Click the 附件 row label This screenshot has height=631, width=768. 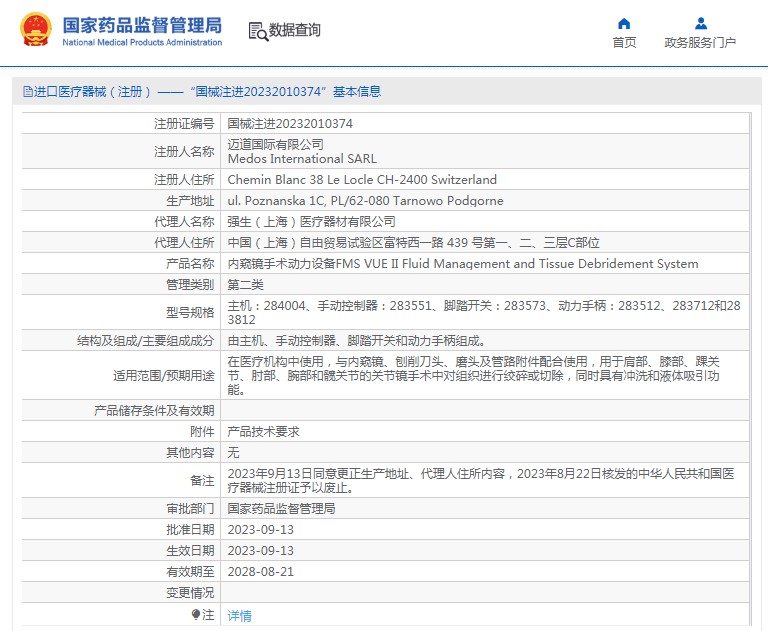(202, 432)
